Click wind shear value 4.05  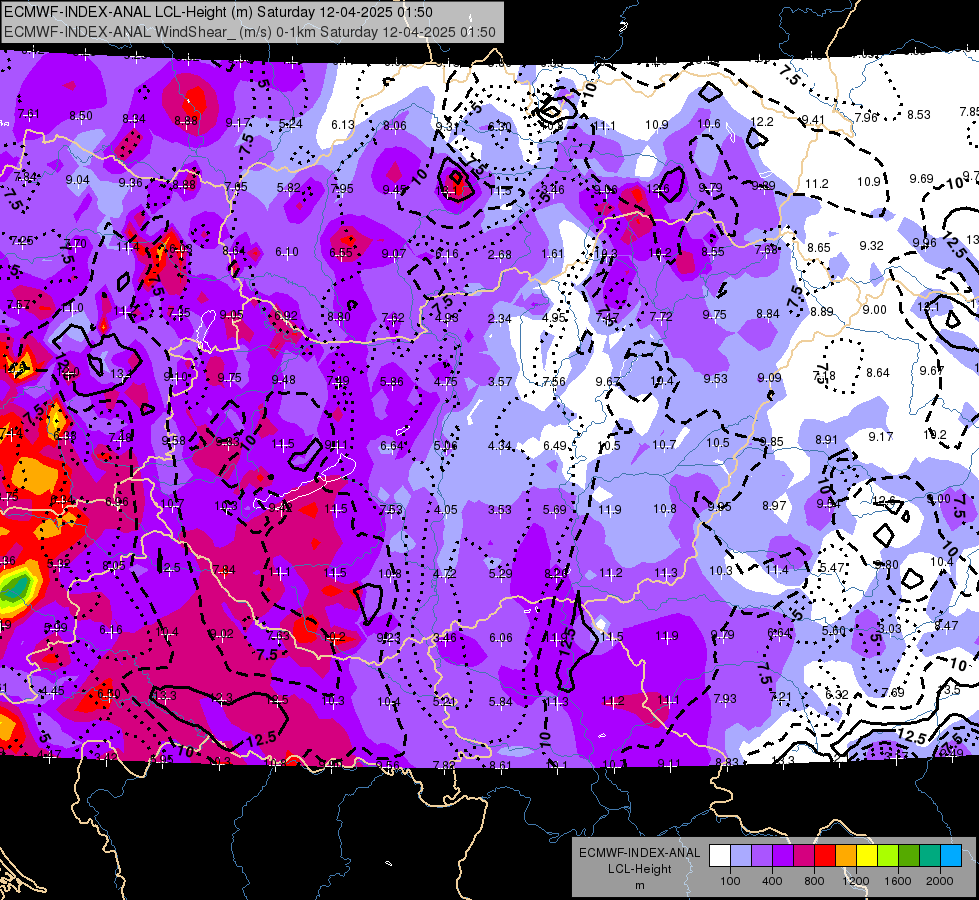446,510
